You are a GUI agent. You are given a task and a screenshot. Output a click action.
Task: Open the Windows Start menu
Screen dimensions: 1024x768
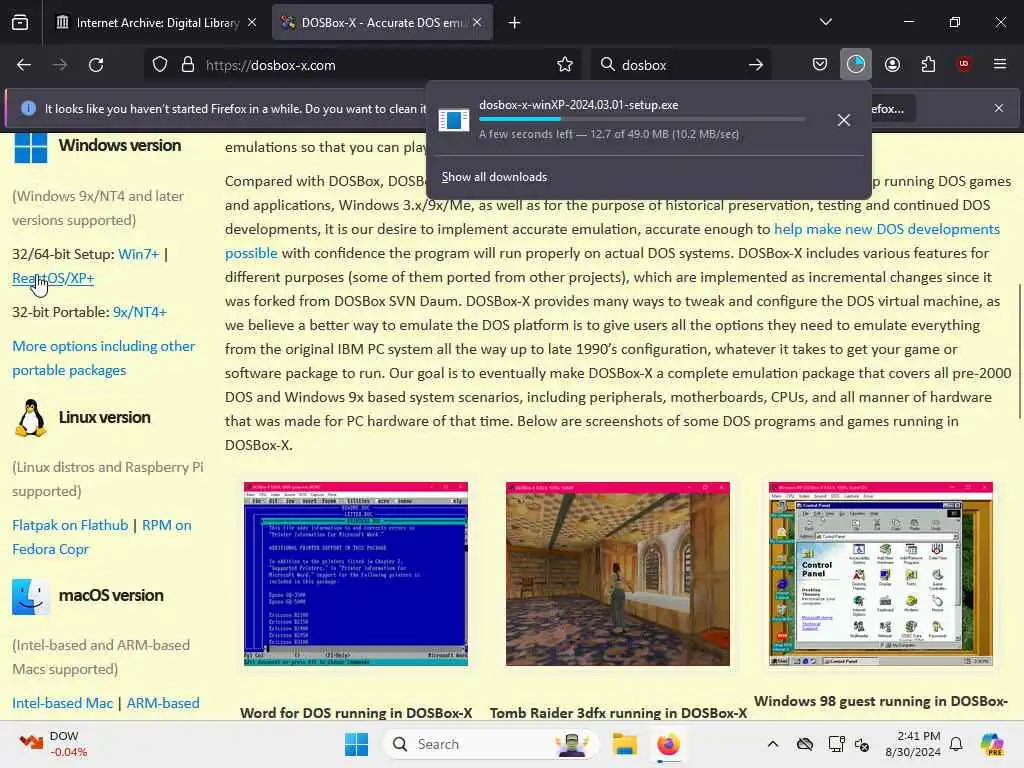point(357,744)
